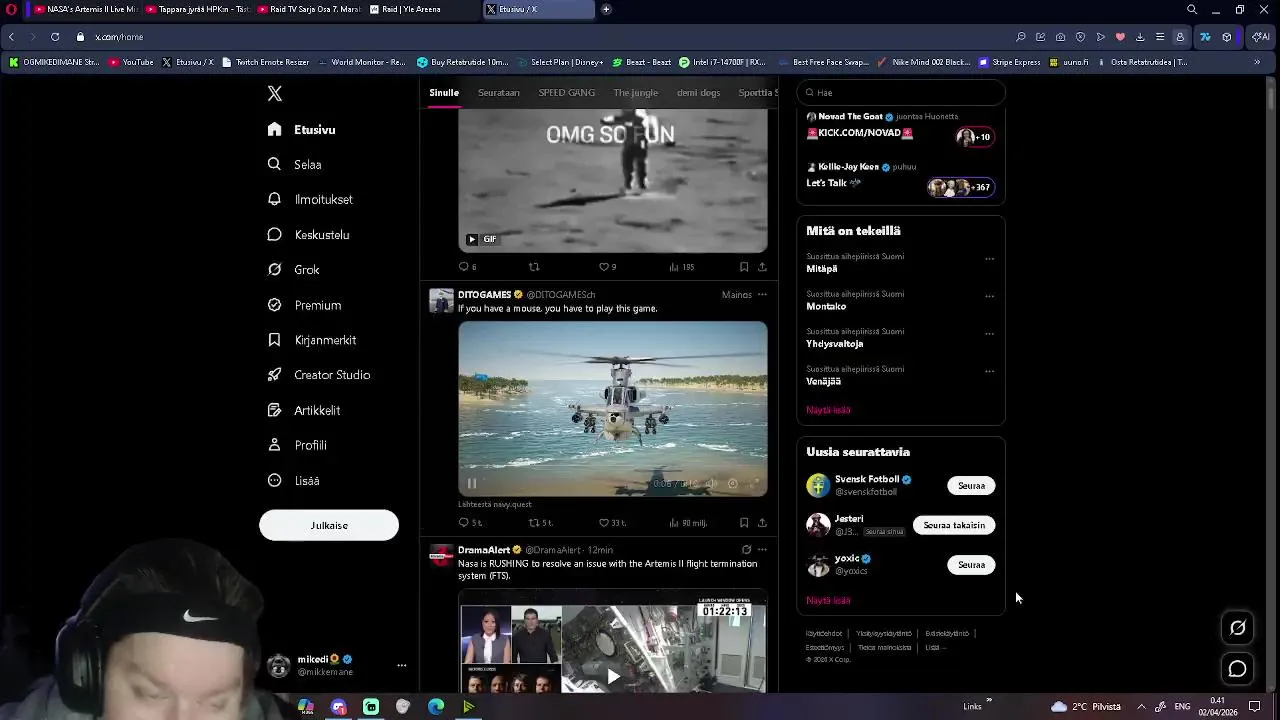This screenshot has height=720, width=1280.
Task: Switch to The jungle tab
Action: pyautogui.click(x=636, y=93)
